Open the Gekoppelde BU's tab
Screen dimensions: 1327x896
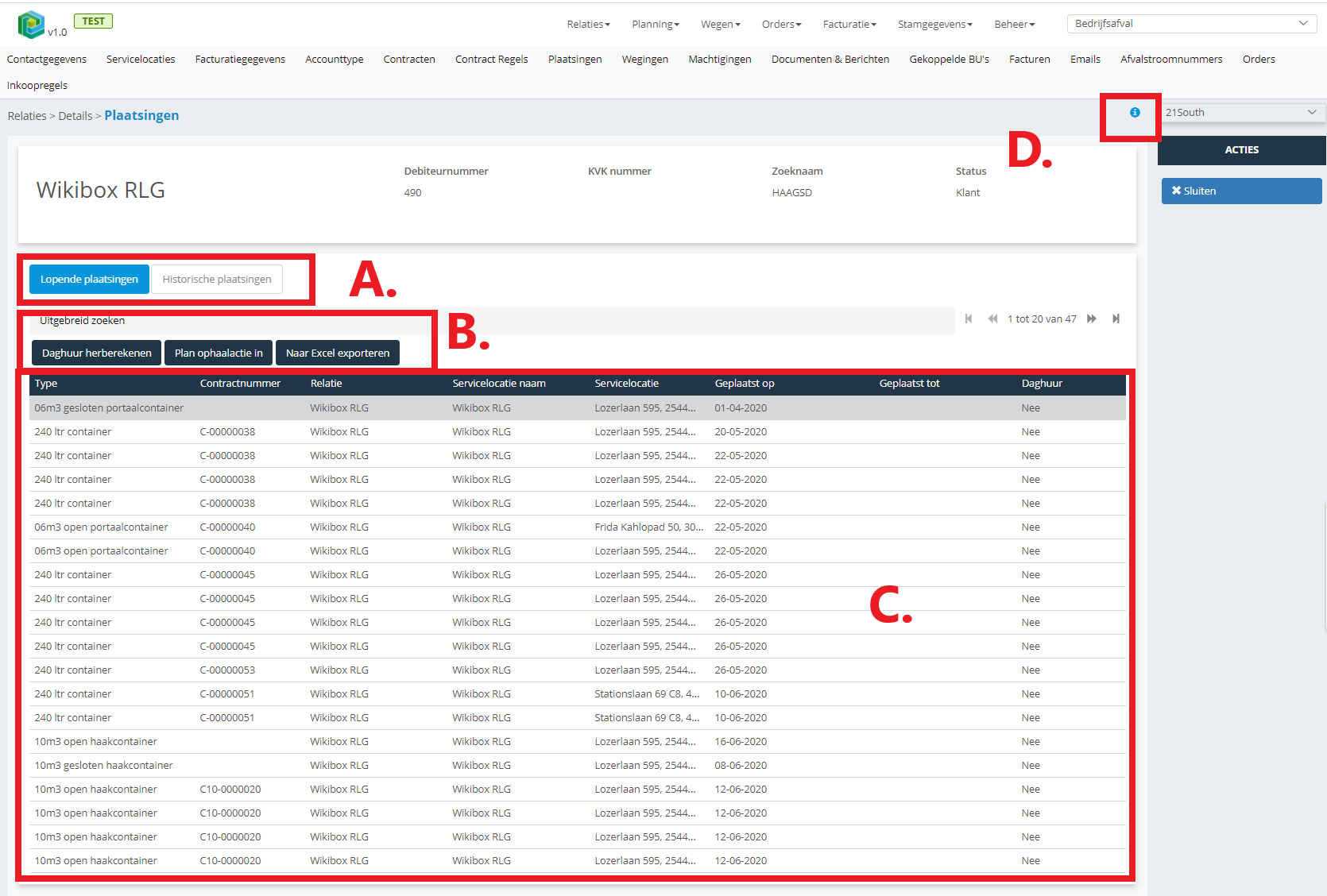[950, 60]
